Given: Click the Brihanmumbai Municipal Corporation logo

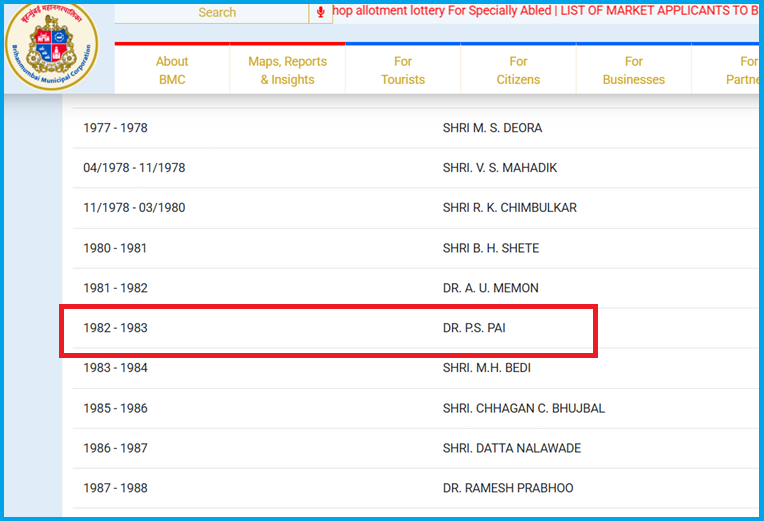Looking at the screenshot, I should 52,46.
